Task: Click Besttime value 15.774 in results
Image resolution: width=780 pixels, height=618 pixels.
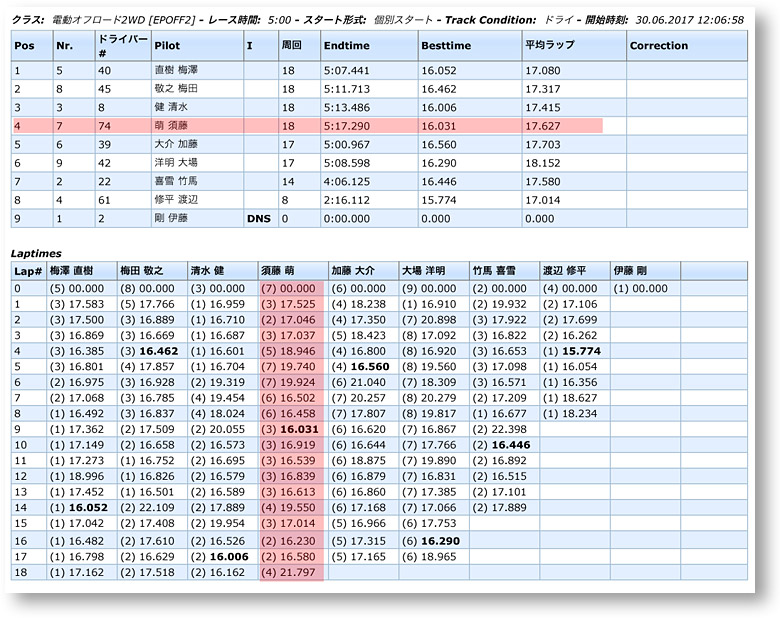Action: click(439, 200)
